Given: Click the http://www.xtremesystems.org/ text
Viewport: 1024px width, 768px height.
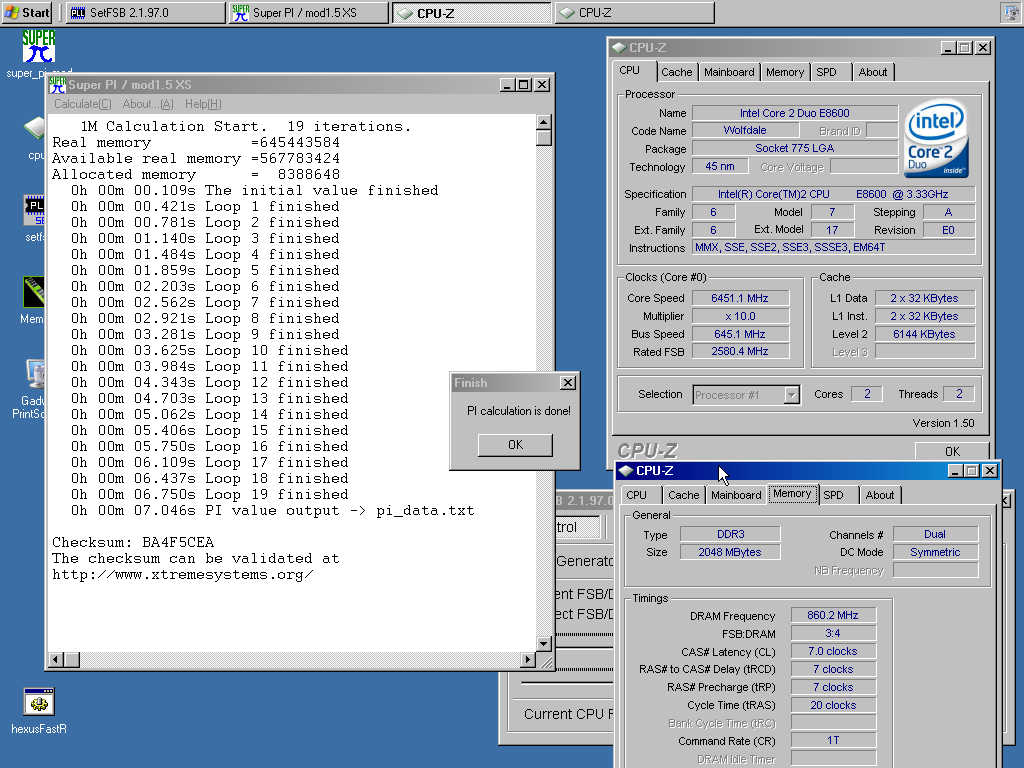Looking at the screenshot, I should pyautogui.click(x=183, y=575).
